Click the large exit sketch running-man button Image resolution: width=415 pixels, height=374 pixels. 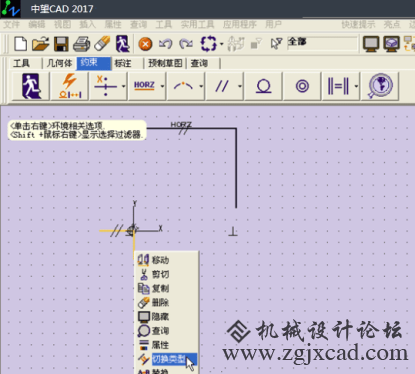(31, 86)
